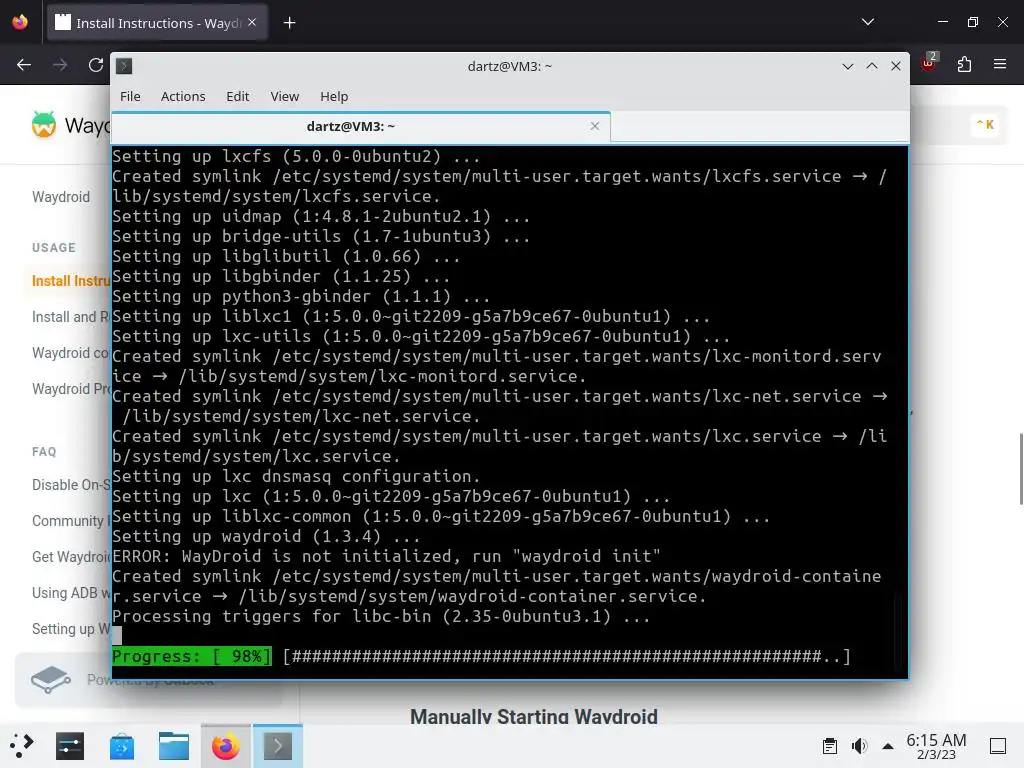Click the browser page scrollbar
This screenshot has height=768, width=1024.
click(x=1021, y=468)
